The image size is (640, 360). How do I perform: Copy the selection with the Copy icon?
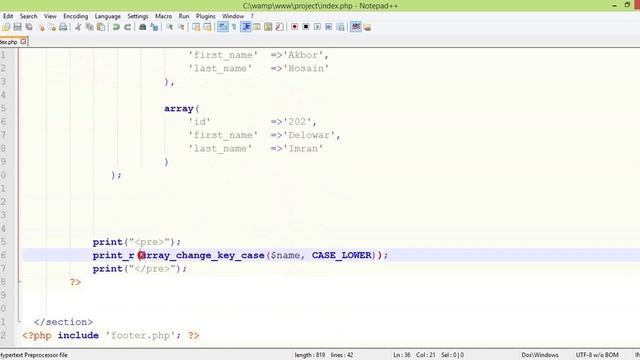[x=89, y=27]
